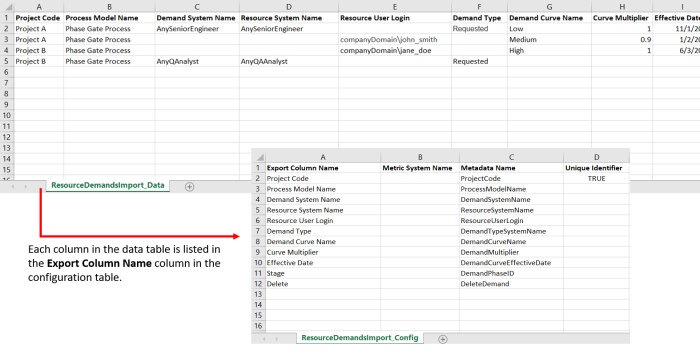Viewport: 700px width, 360px height.
Task: Select 'DemandMultiplier' metadata cell
Action: (511, 252)
